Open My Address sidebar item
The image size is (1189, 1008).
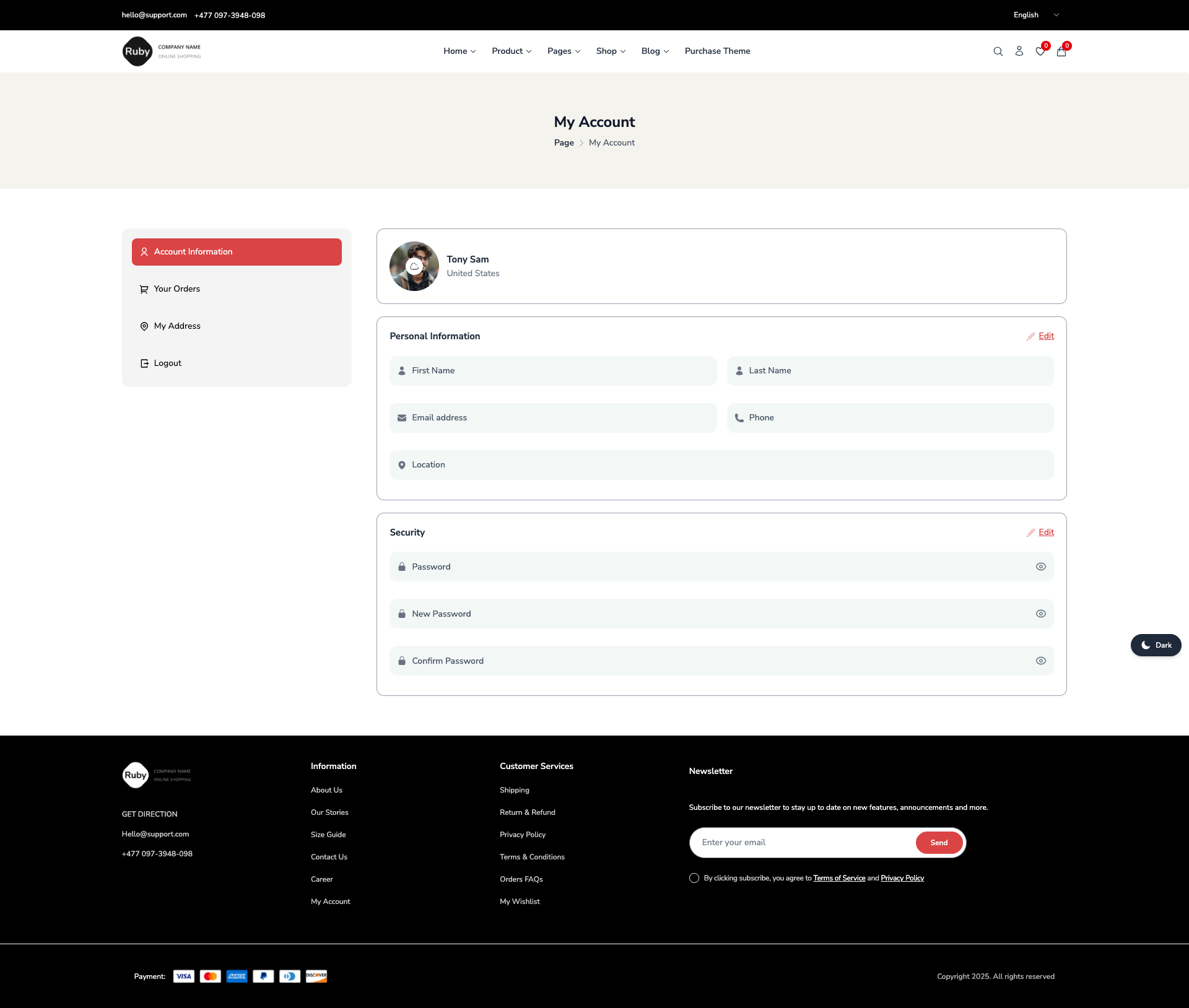pyautogui.click(x=176, y=326)
